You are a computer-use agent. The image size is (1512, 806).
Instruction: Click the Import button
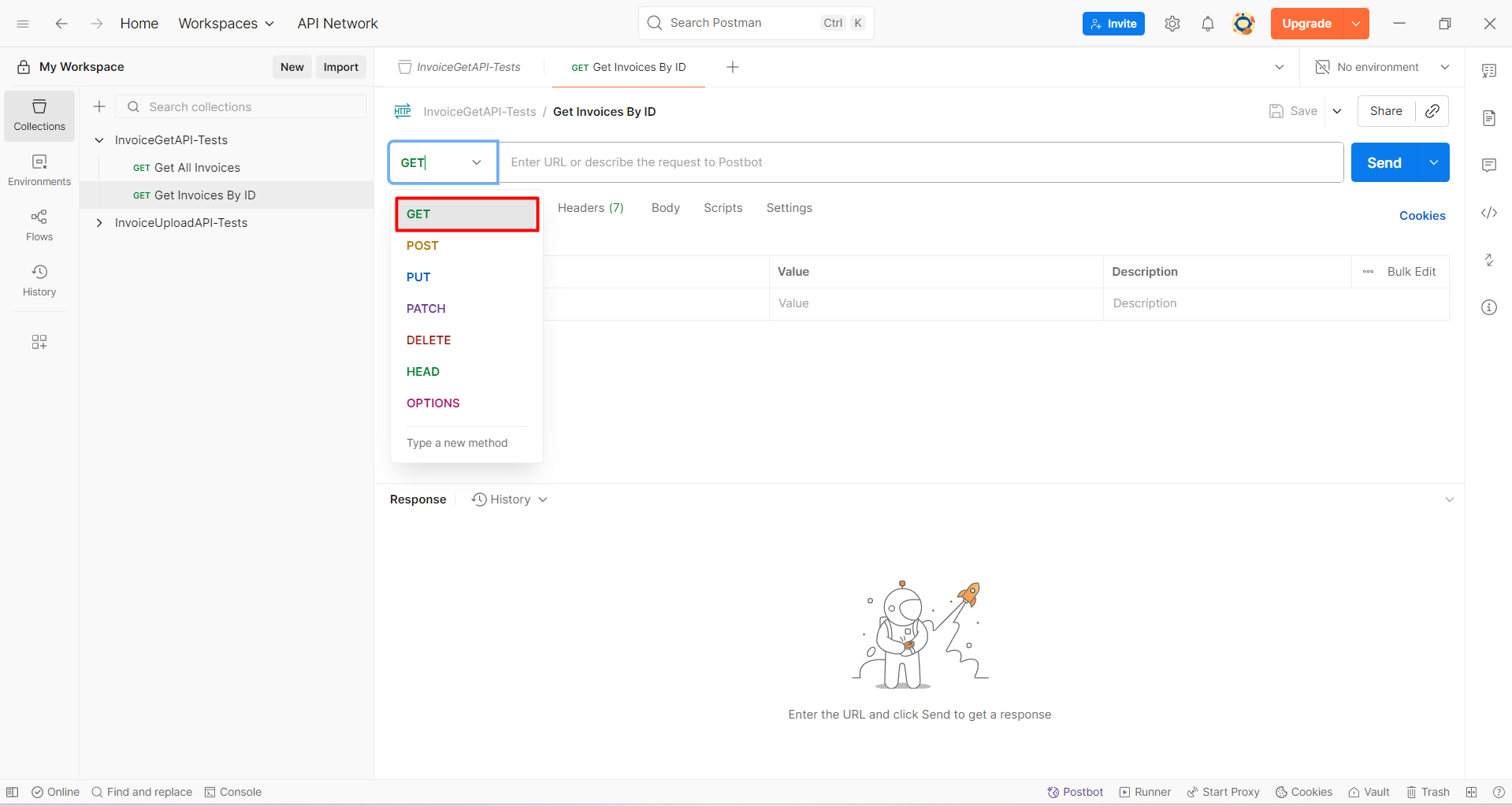[x=340, y=67]
